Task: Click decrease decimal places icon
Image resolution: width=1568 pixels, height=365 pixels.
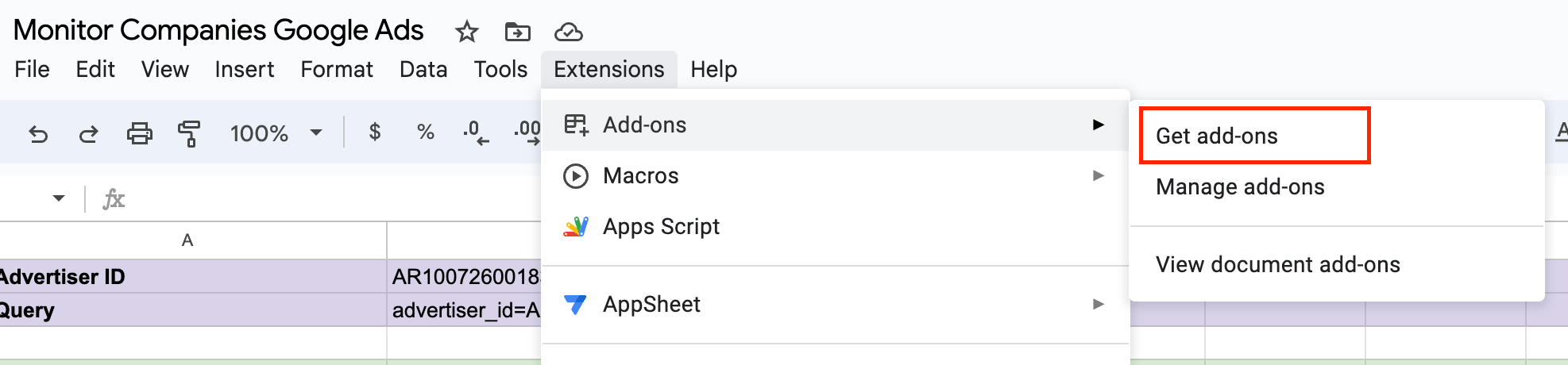Action: pyautogui.click(x=476, y=133)
